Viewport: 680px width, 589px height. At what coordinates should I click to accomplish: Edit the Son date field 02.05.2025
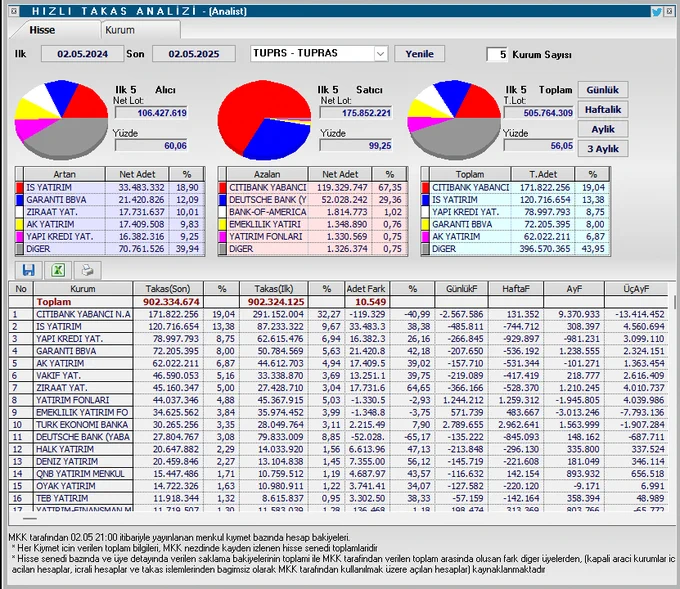pyautogui.click(x=194, y=54)
